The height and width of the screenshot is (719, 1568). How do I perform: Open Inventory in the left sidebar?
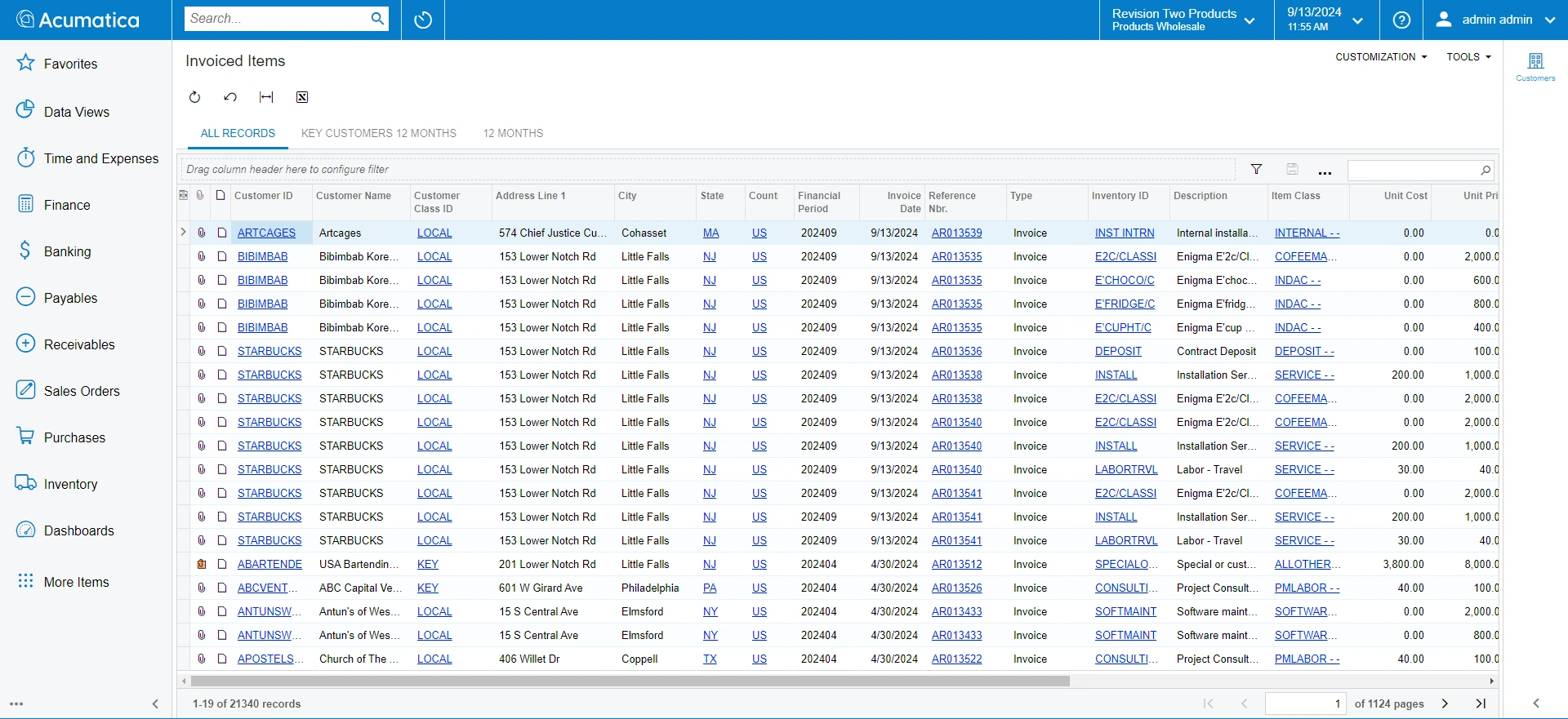[70, 484]
